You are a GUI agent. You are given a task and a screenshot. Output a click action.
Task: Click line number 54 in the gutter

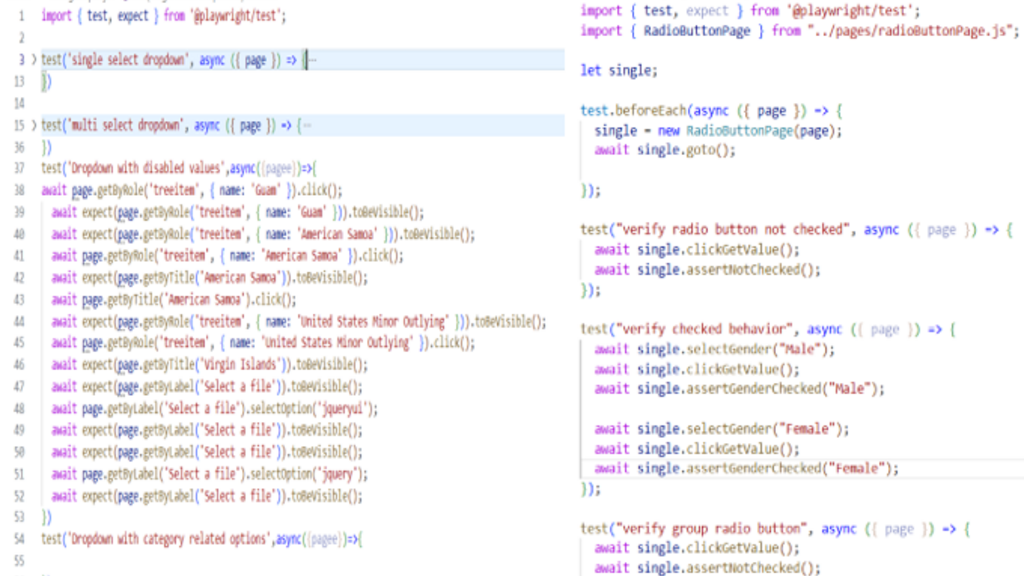[x=19, y=539]
